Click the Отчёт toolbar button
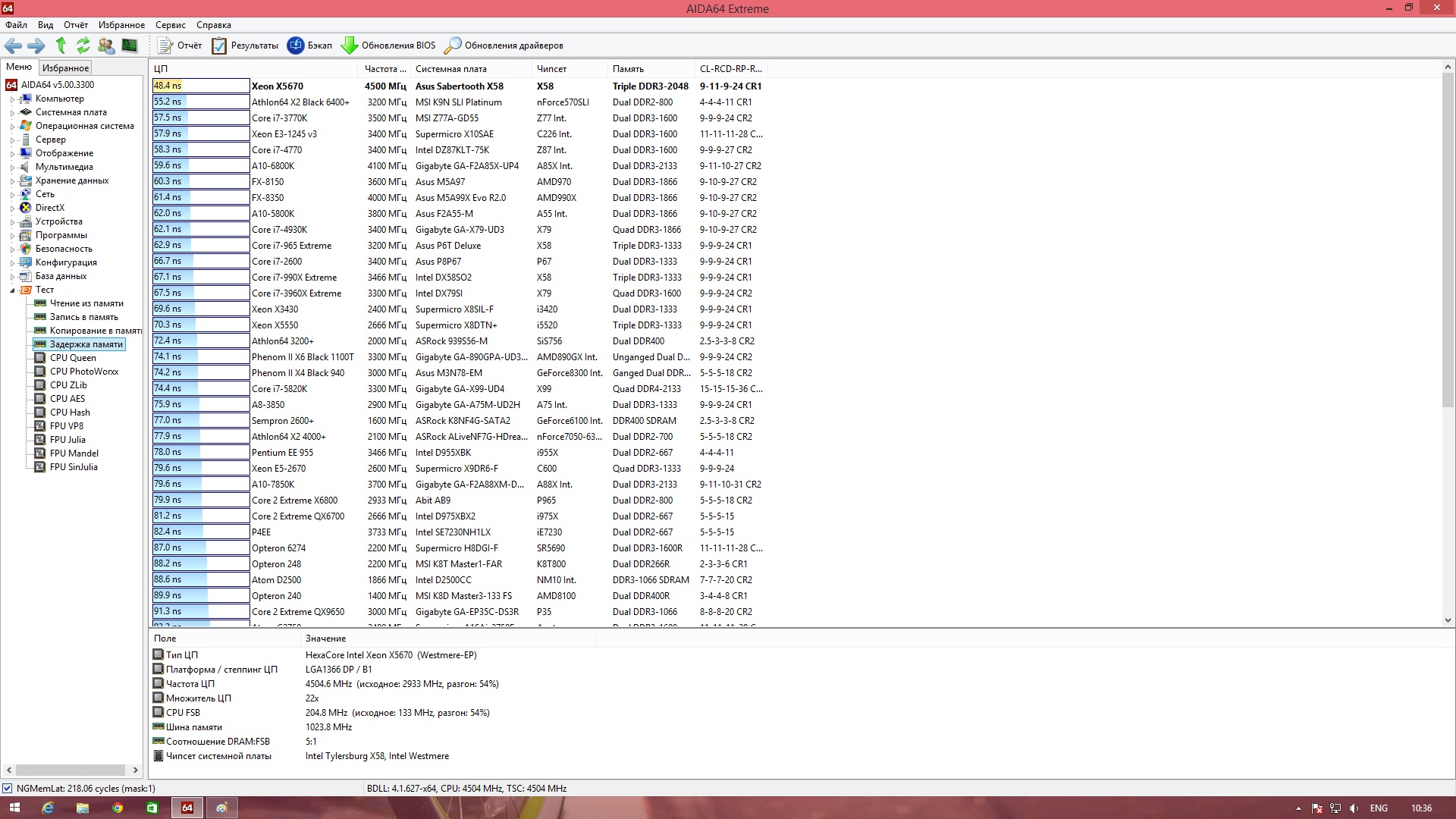This screenshot has height=819, width=1456. [x=180, y=45]
